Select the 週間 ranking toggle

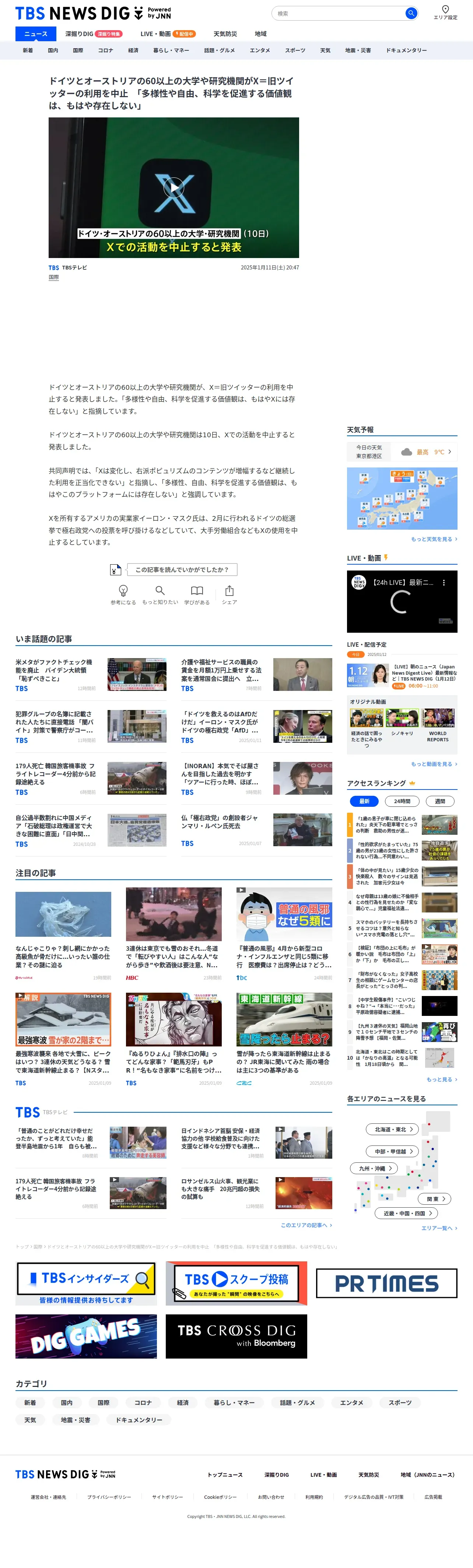(x=440, y=801)
